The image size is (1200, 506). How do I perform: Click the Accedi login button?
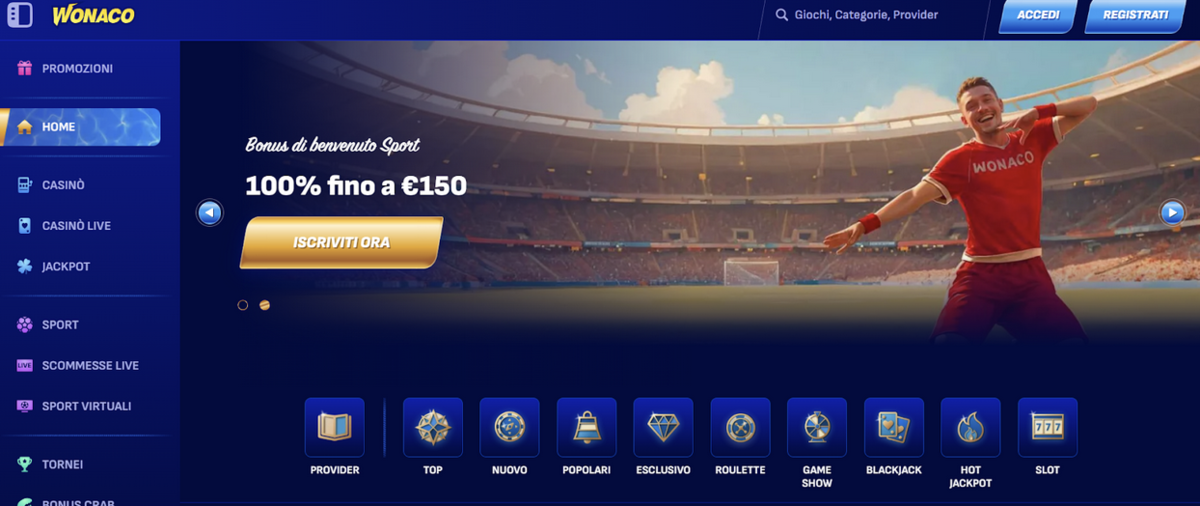1038,16
